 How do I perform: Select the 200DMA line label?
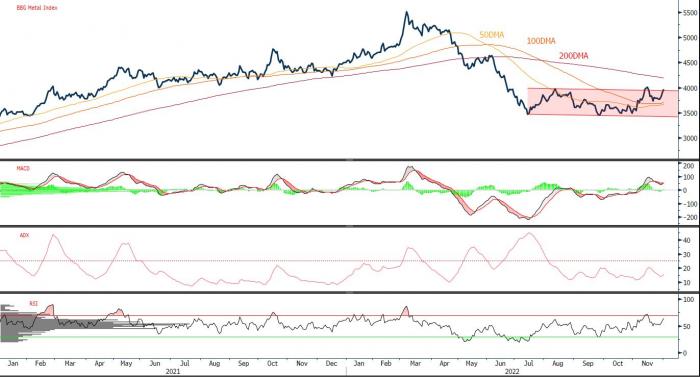(x=574, y=56)
